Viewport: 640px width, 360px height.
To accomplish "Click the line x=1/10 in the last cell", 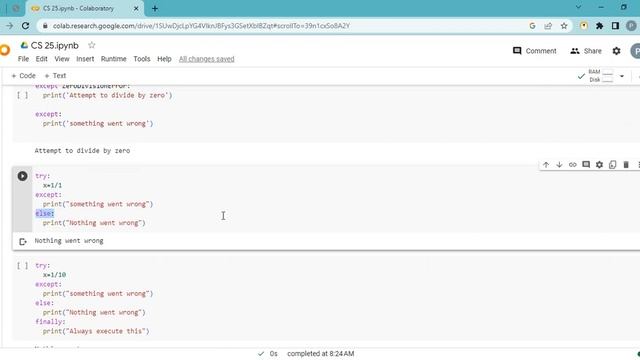I will pyautogui.click(x=54, y=275).
